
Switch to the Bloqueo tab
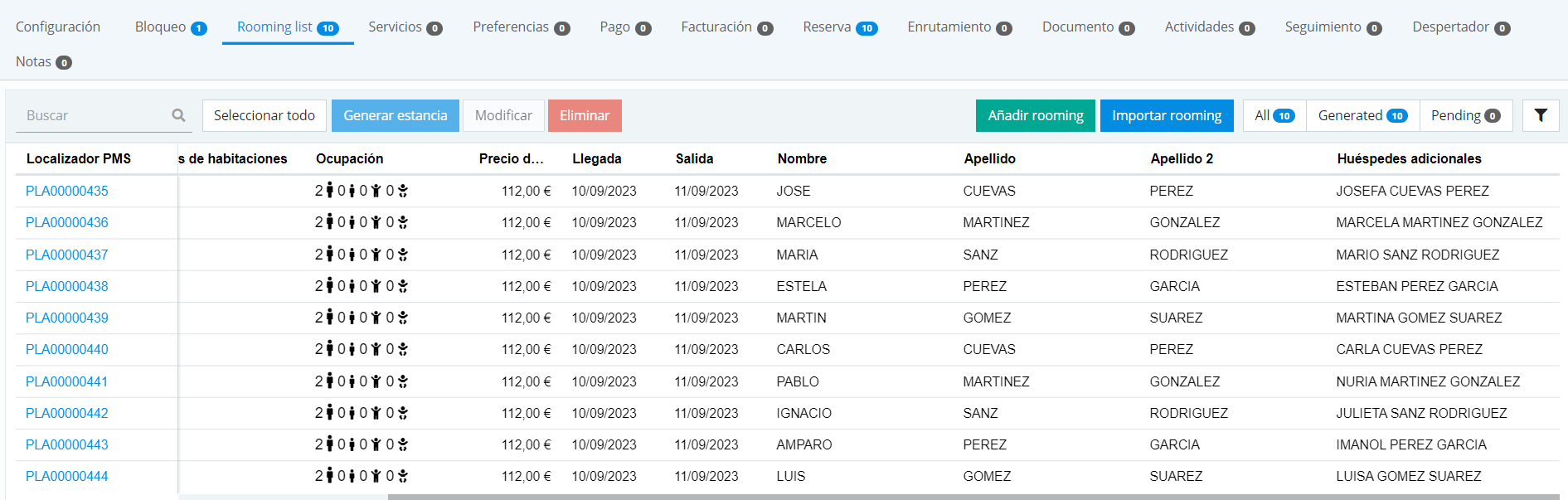tap(170, 27)
